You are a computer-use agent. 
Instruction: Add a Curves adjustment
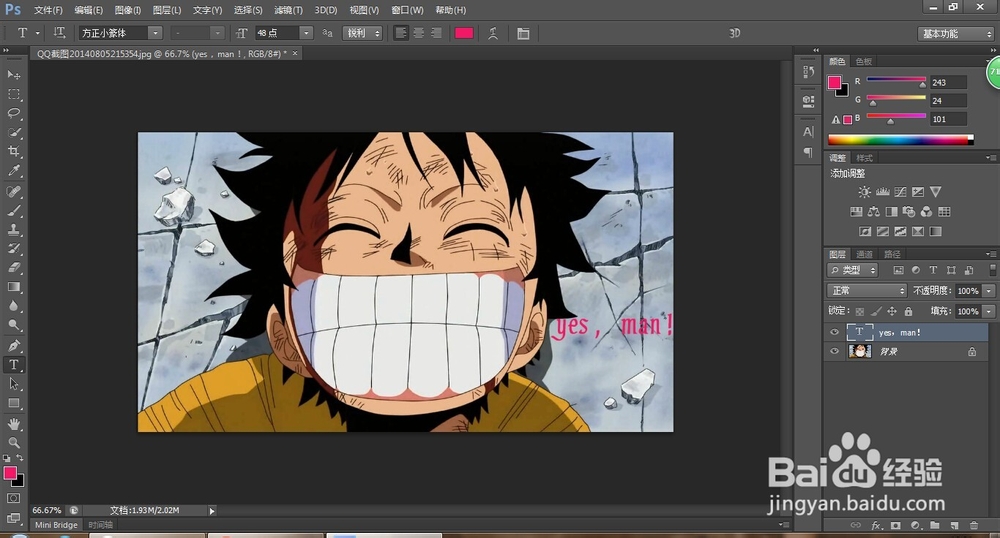click(x=901, y=192)
